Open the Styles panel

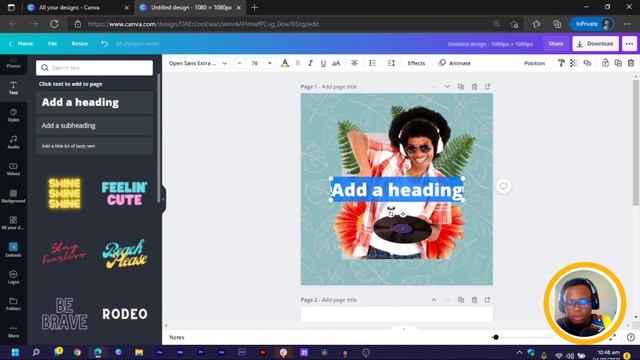13,115
